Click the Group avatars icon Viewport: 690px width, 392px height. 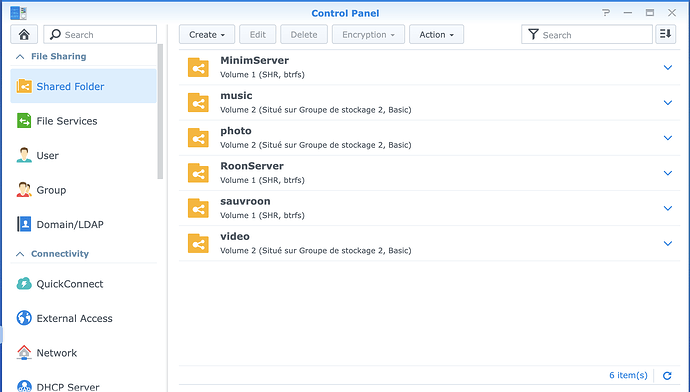(24, 190)
